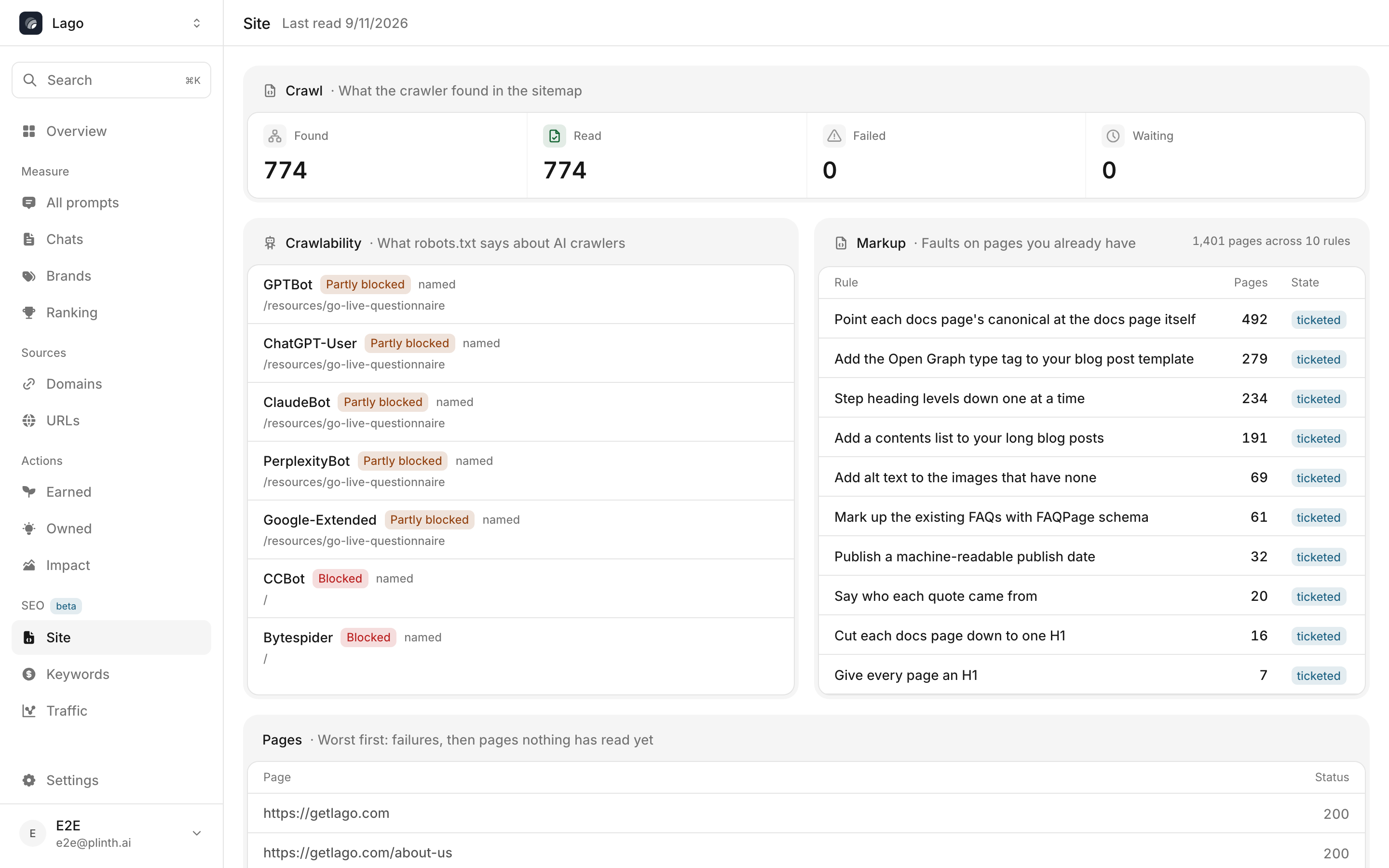
Task: Click the Found sitemap icon
Action: coord(275,136)
